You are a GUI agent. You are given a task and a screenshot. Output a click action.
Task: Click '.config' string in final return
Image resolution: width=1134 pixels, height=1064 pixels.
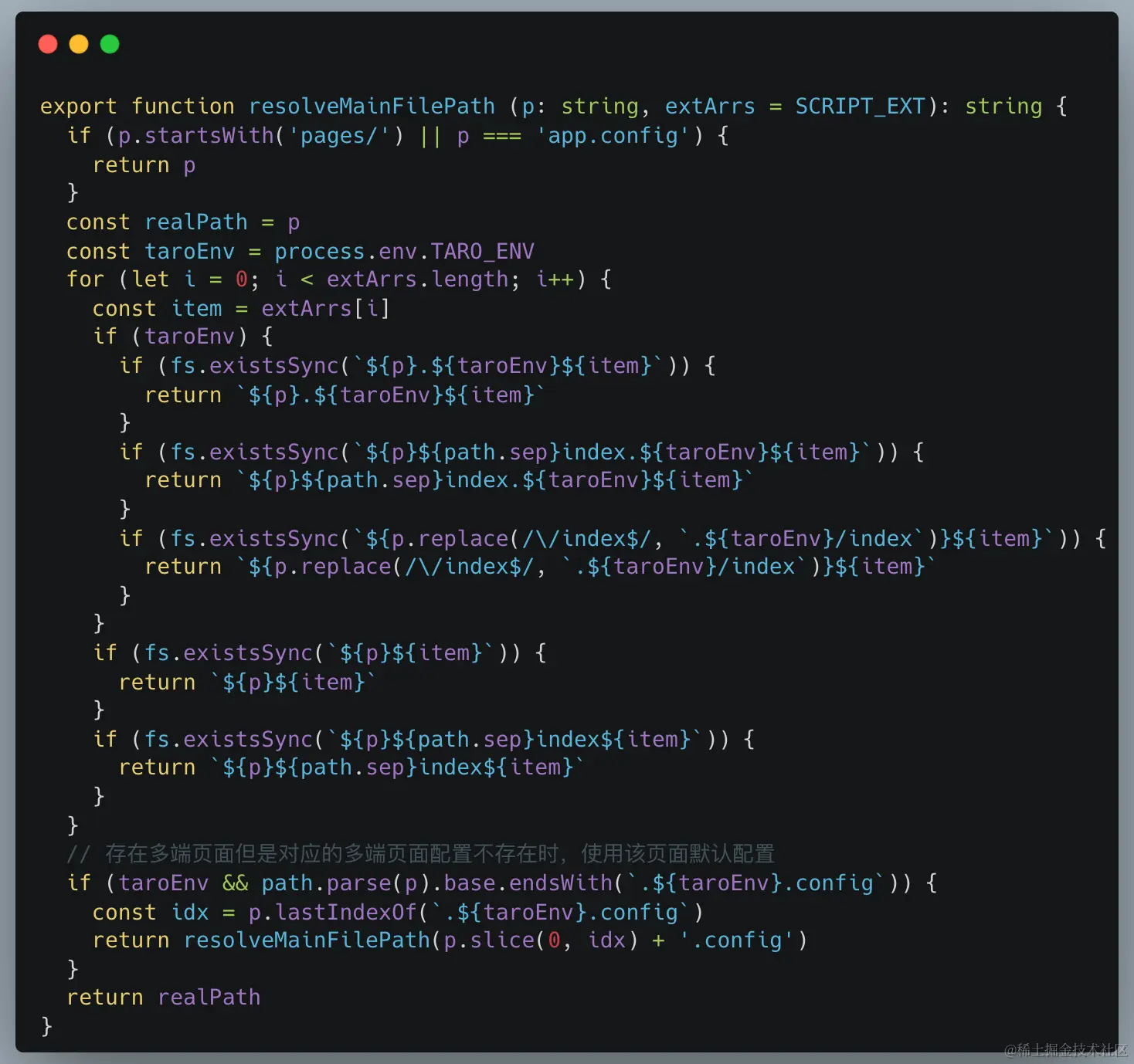click(x=736, y=940)
